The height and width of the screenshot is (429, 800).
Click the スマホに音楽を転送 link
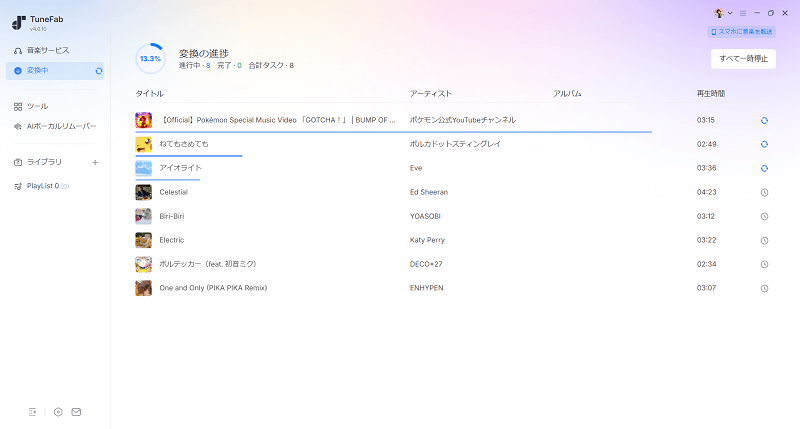pos(741,32)
